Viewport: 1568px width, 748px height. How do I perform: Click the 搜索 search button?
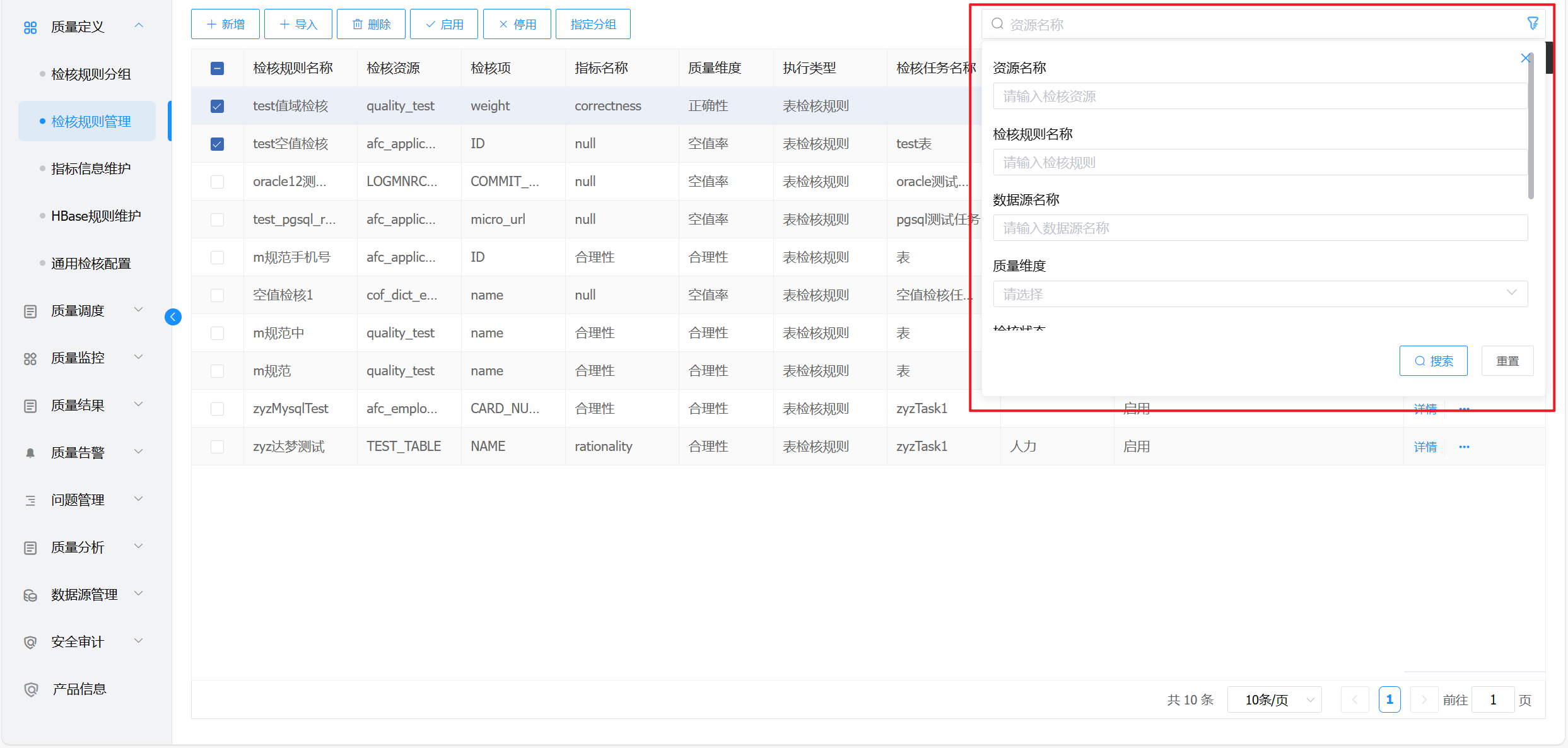tap(1433, 361)
